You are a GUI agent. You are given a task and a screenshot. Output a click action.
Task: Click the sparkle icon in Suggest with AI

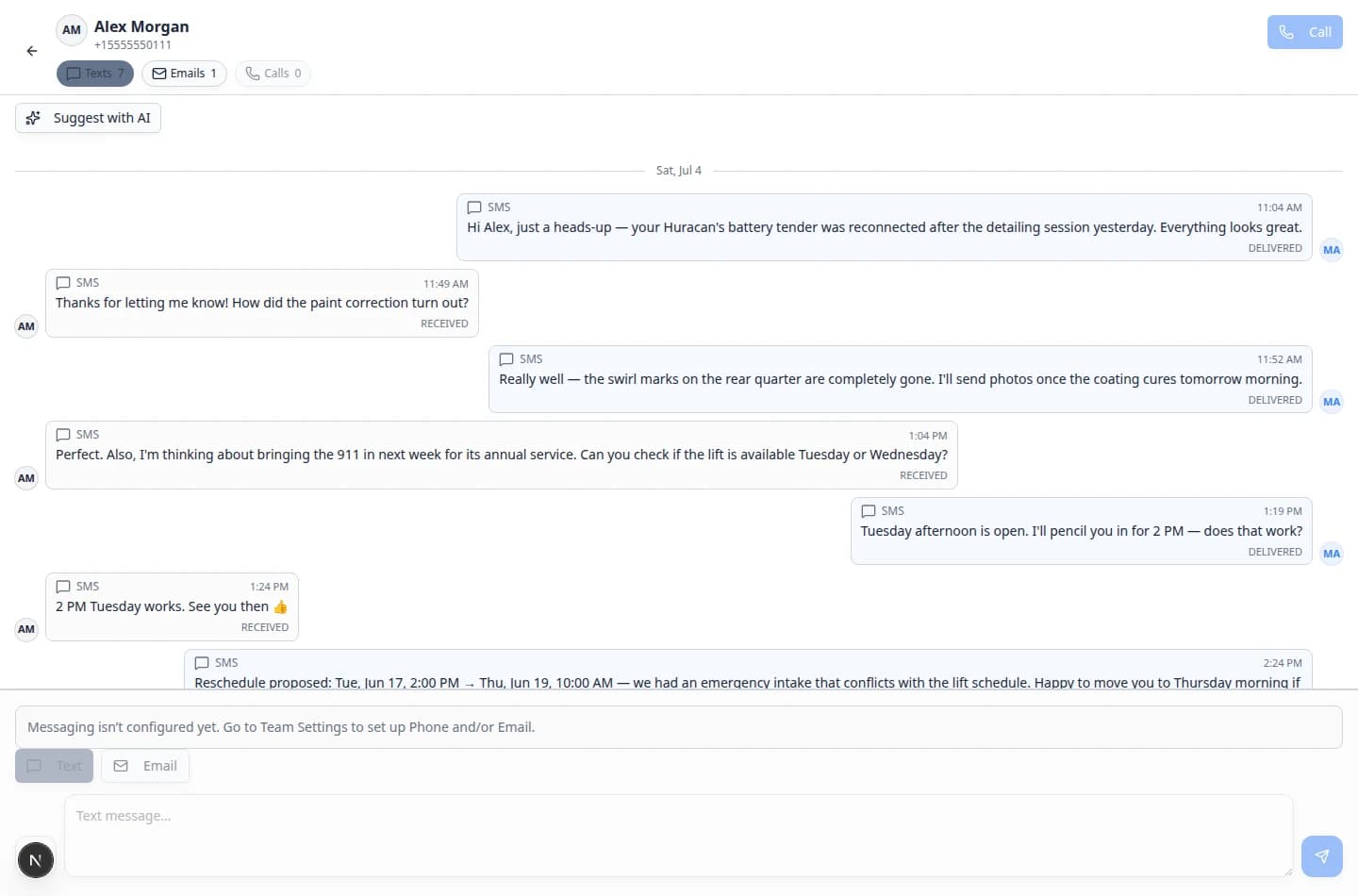[33, 118]
